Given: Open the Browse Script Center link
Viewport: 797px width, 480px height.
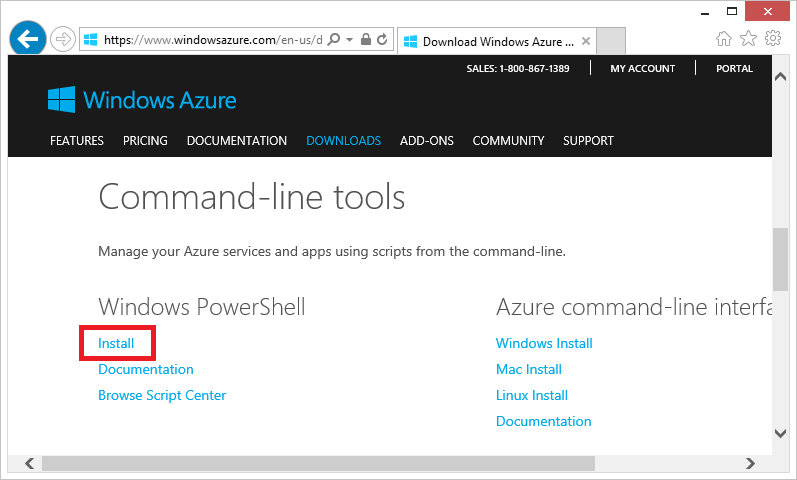Looking at the screenshot, I should [x=162, y=395].
